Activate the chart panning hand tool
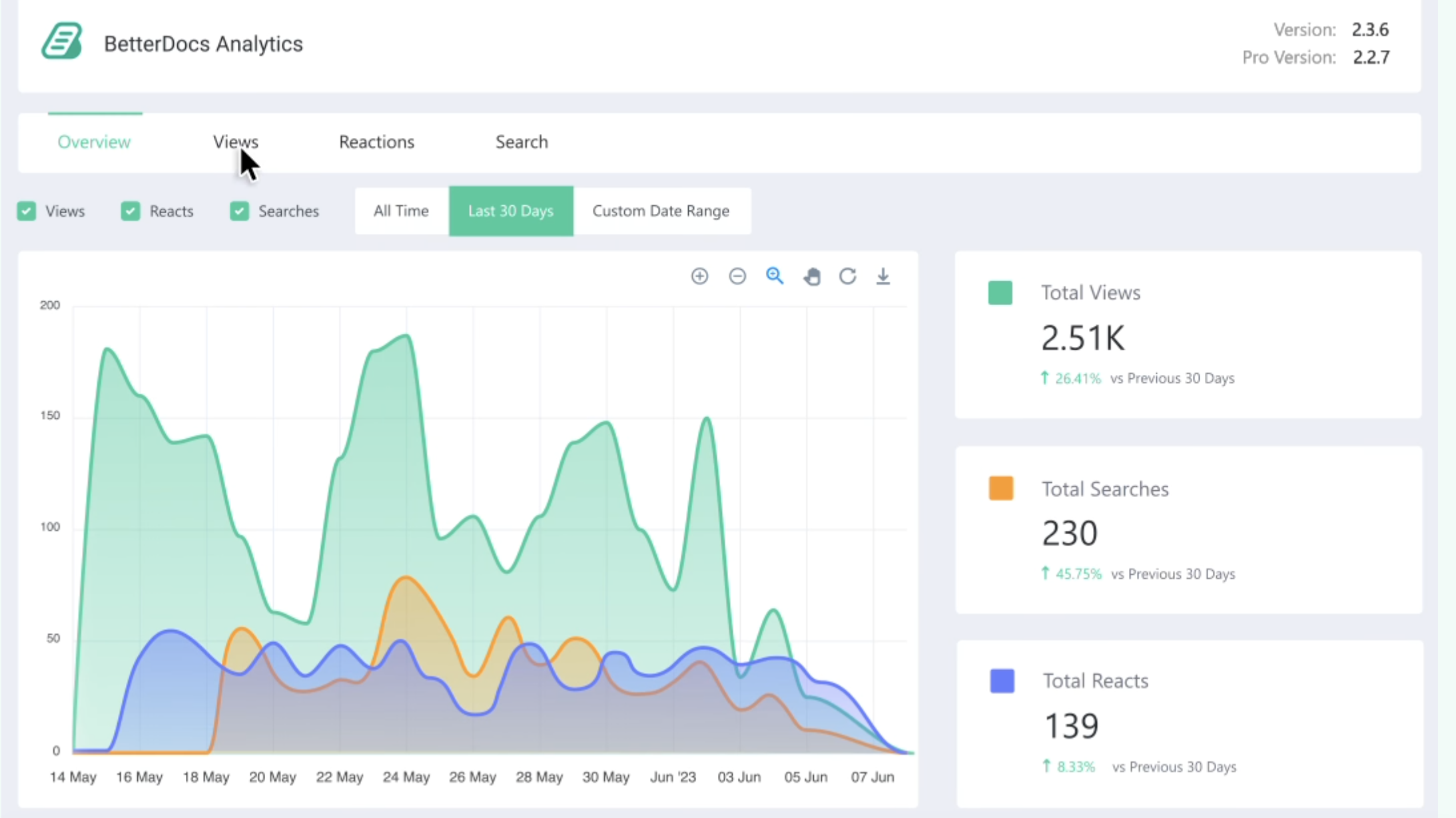 pos(812,276)
